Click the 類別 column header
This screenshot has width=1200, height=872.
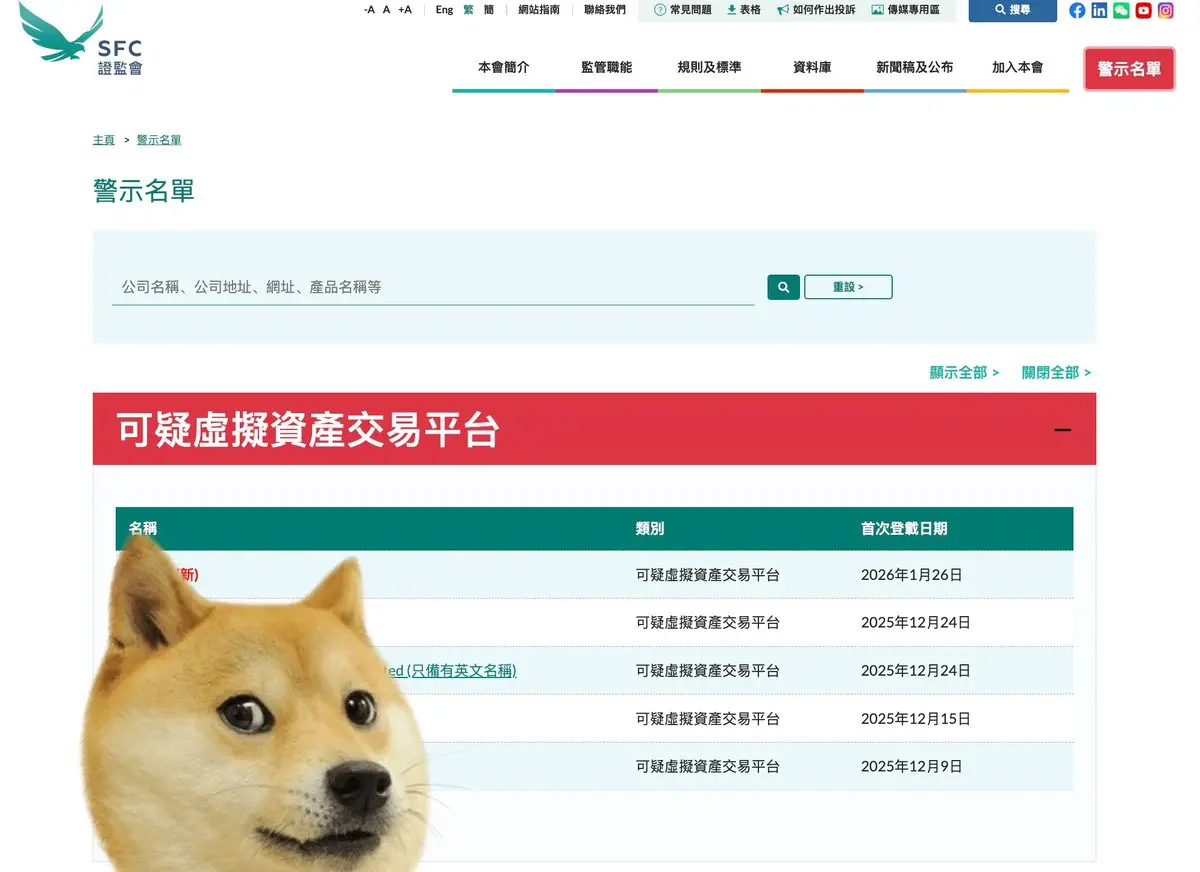[650, 528]
